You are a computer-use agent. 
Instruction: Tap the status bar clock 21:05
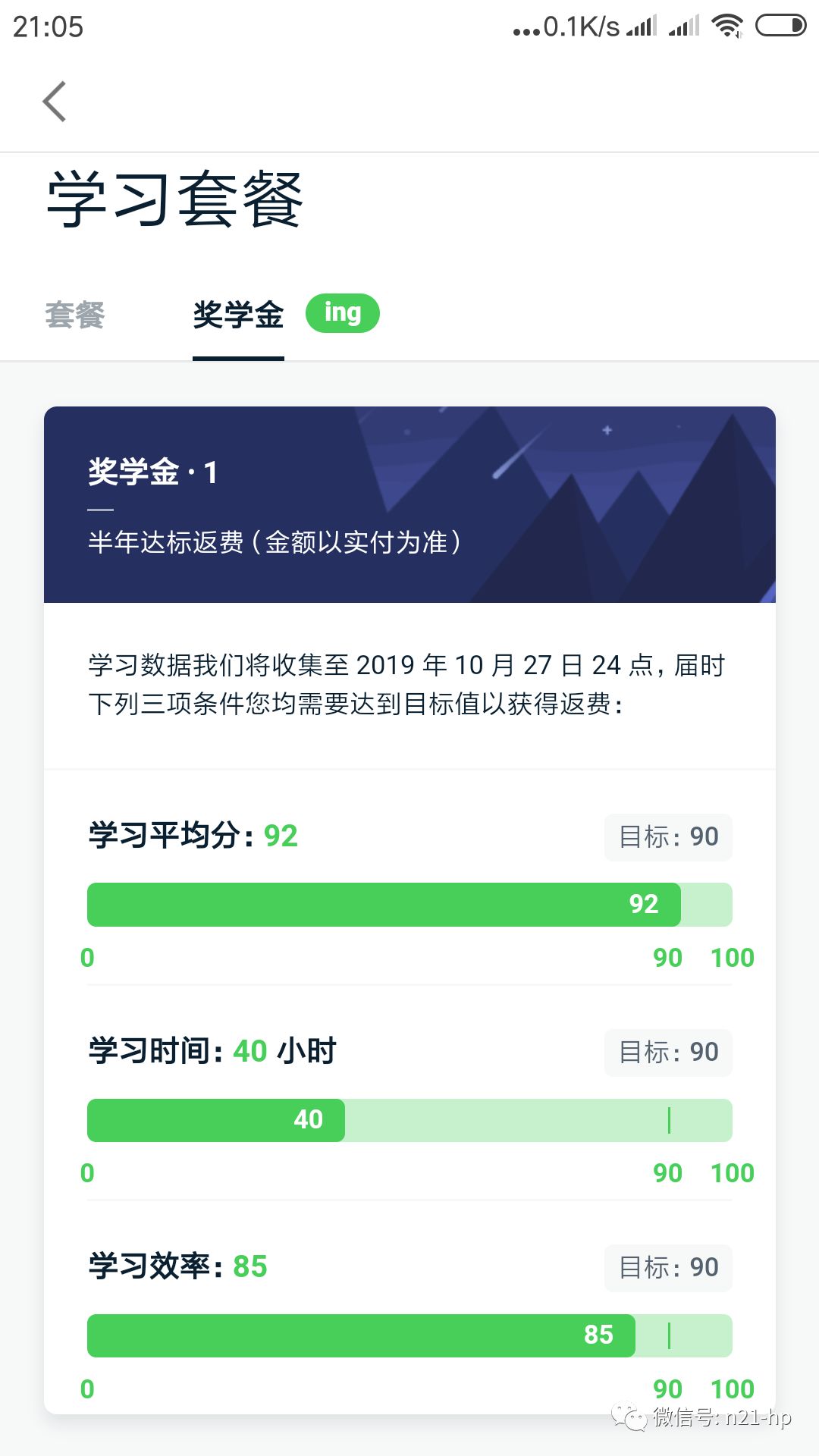48,27
